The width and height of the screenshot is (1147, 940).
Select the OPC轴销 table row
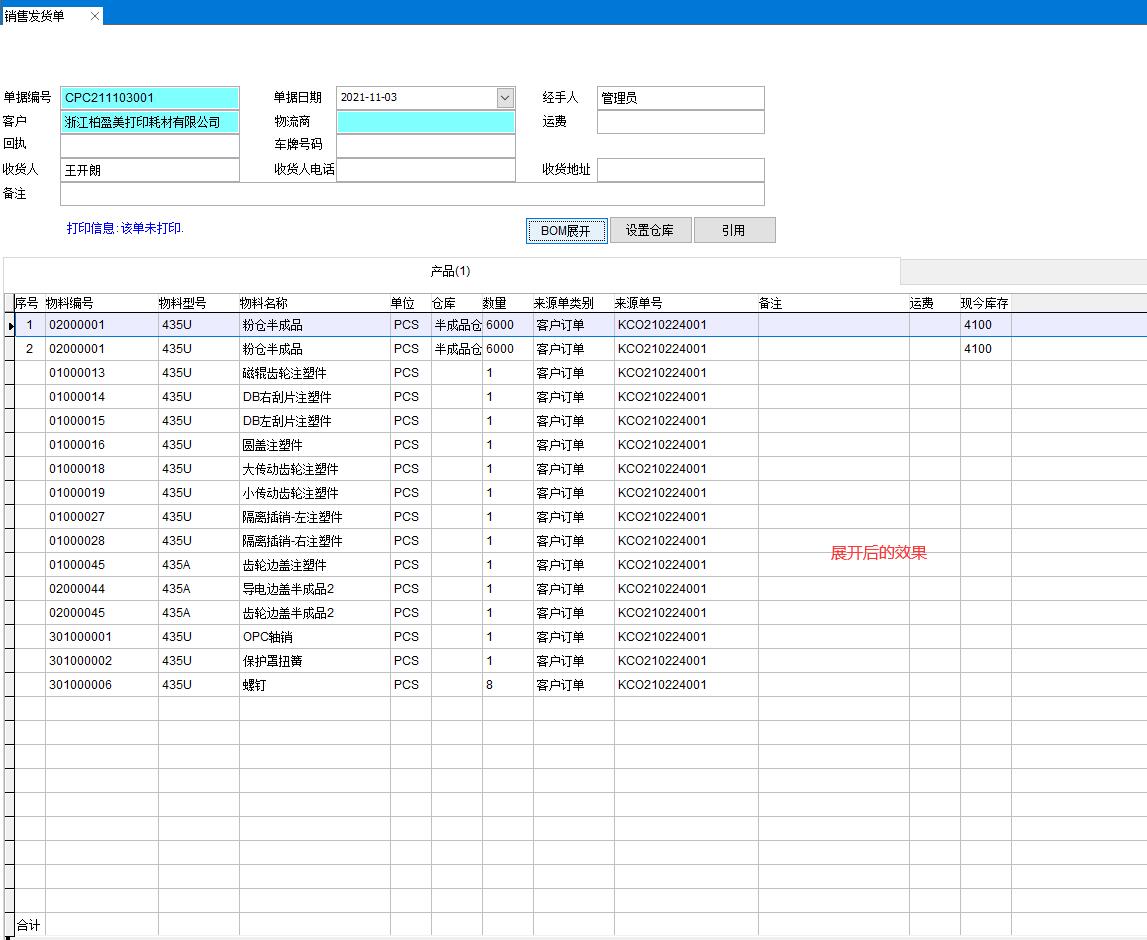pos(300,637)
